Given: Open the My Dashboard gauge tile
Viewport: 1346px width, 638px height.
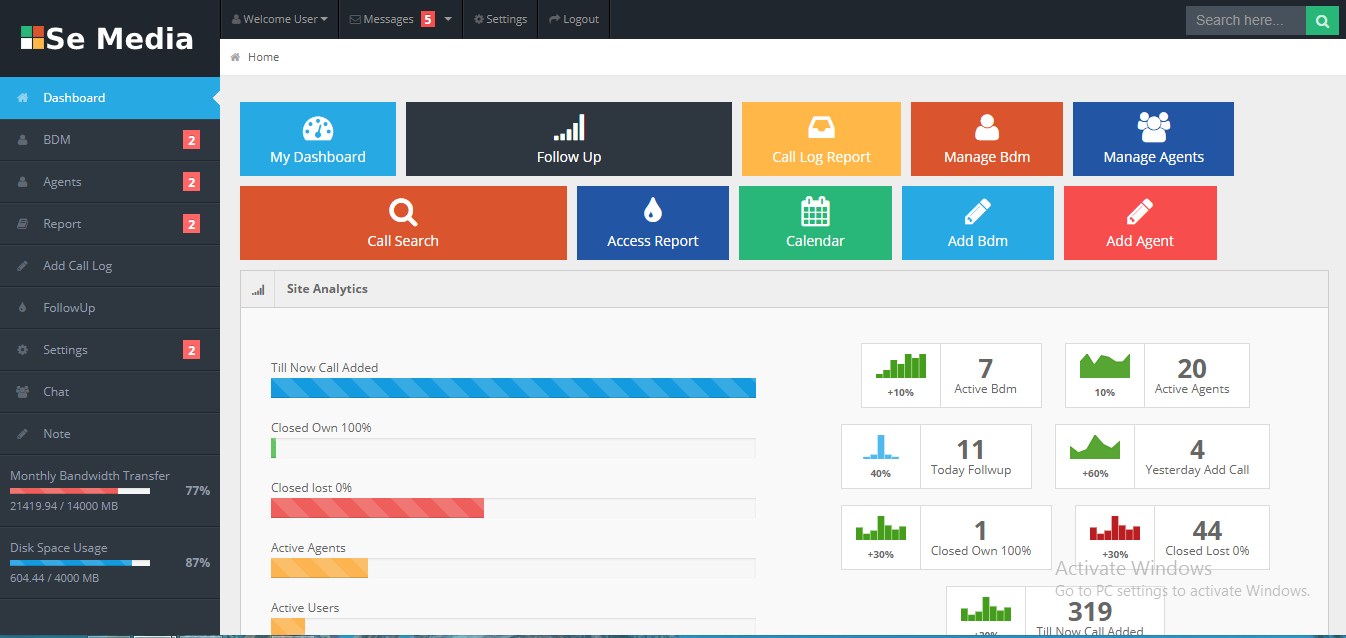Looking at the screenshot, I should (318, 139).
